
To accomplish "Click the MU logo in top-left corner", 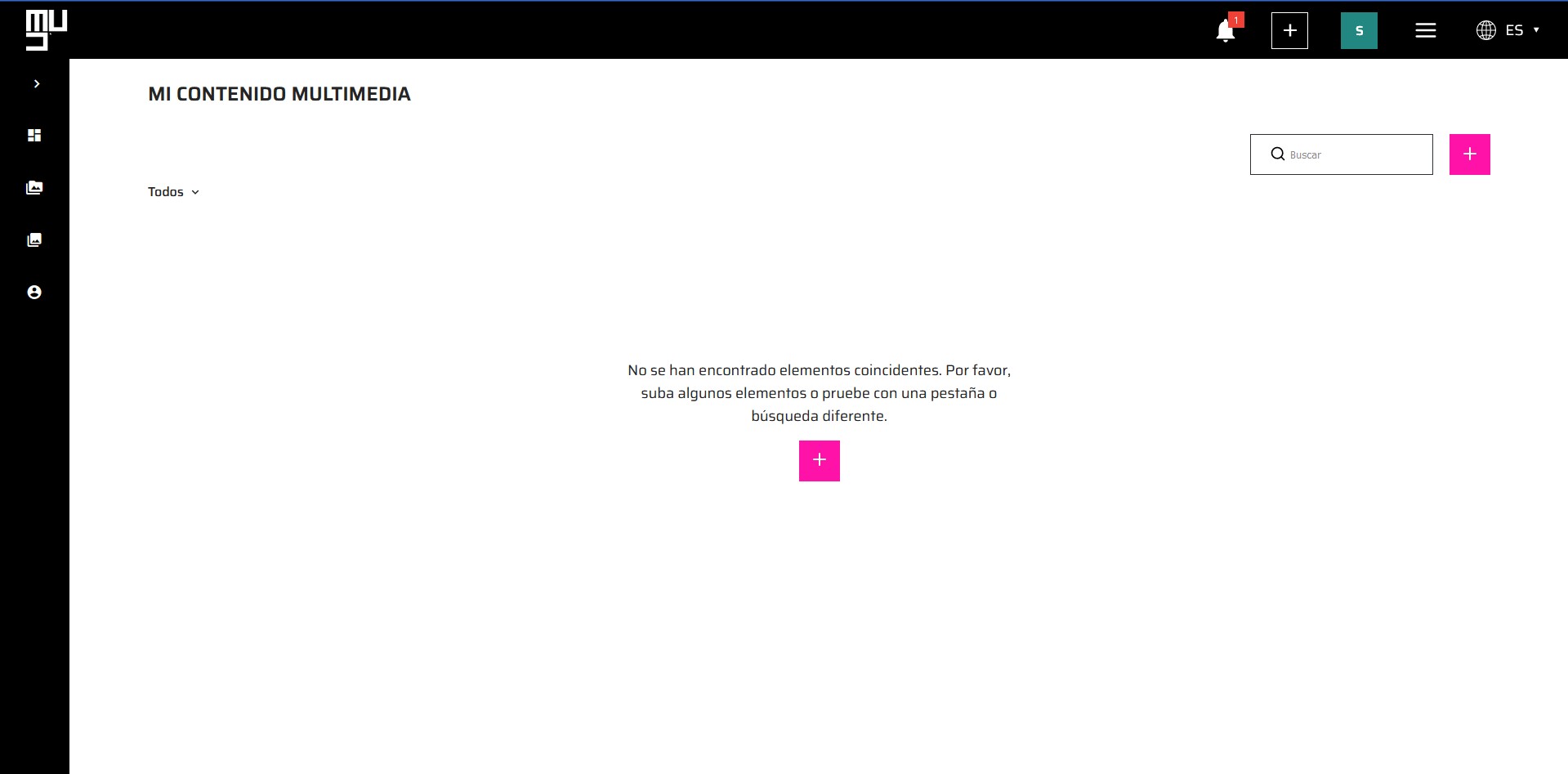I will pos(46,30).
